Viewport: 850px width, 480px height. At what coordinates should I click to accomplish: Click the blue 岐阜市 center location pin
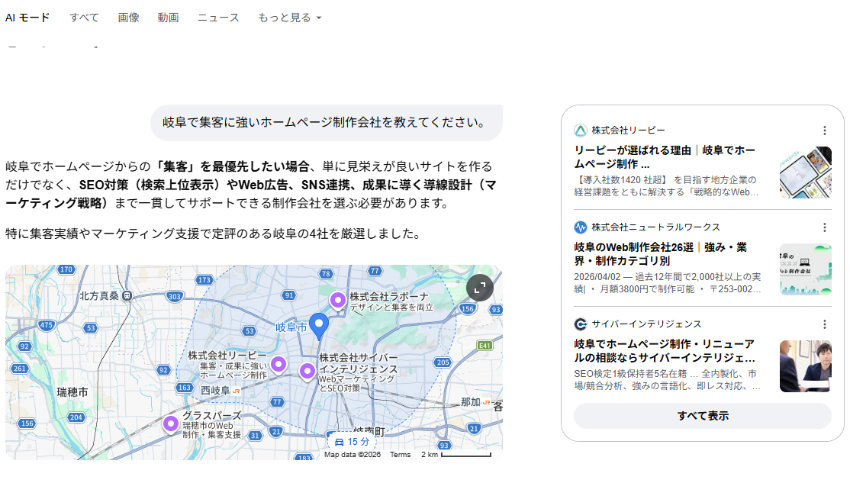(x=319, y=326)
